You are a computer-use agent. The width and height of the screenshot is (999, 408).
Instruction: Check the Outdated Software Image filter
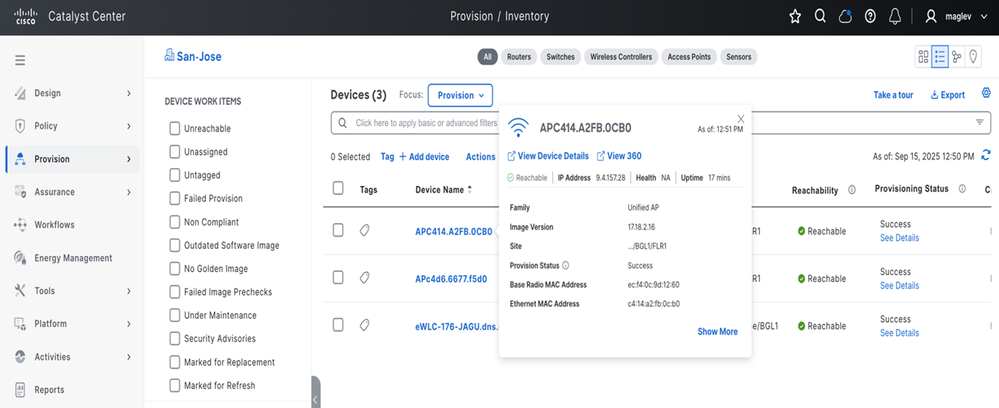coord(175,245)
